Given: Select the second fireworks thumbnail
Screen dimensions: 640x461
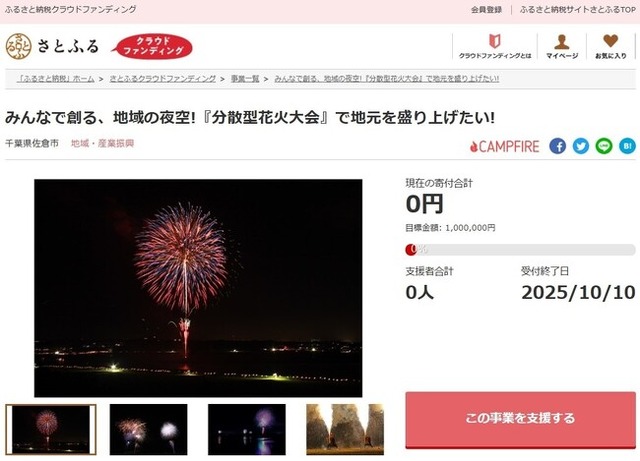Looking at the screenshot, I should point(149,429).
